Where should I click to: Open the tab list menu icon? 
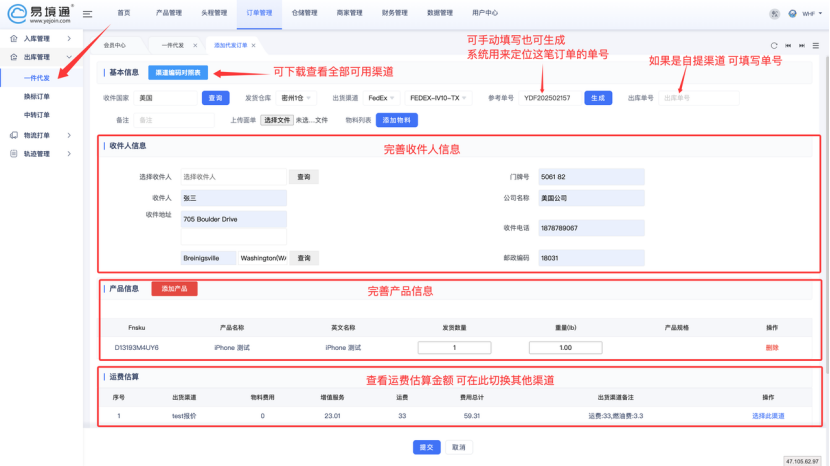pyautogui.click(x=817, y=46)
